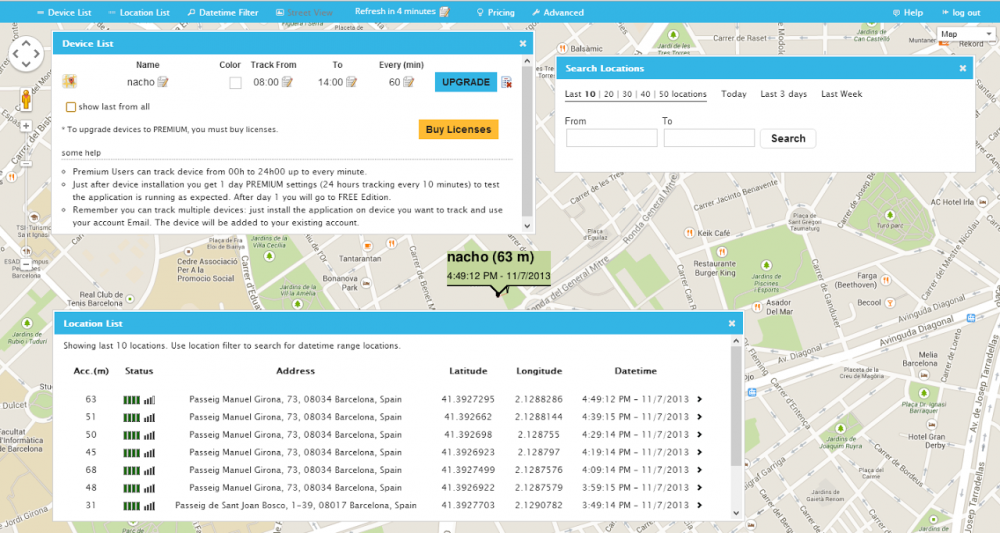This screenshot has height=533, width=1000.
Task: Click the To date input field
Action: coord(709,138)
